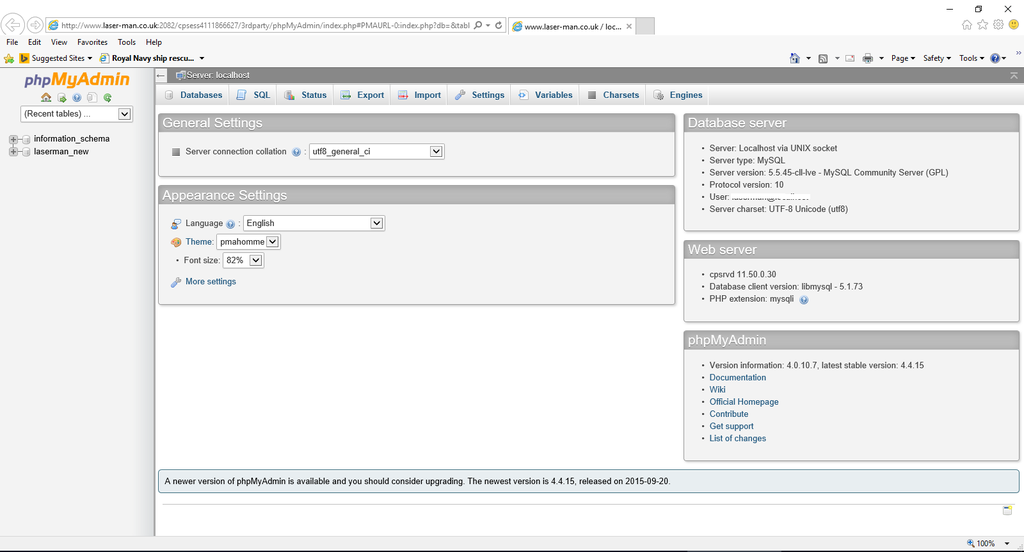Open the Documentation link
The image size is (1024, 552).
point(737,378)
